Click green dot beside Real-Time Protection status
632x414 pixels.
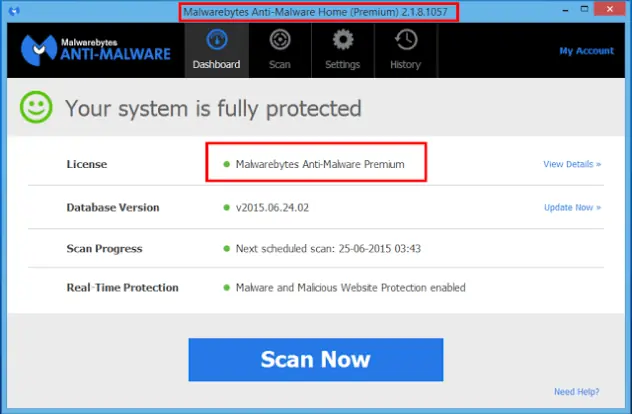(227, 287)
